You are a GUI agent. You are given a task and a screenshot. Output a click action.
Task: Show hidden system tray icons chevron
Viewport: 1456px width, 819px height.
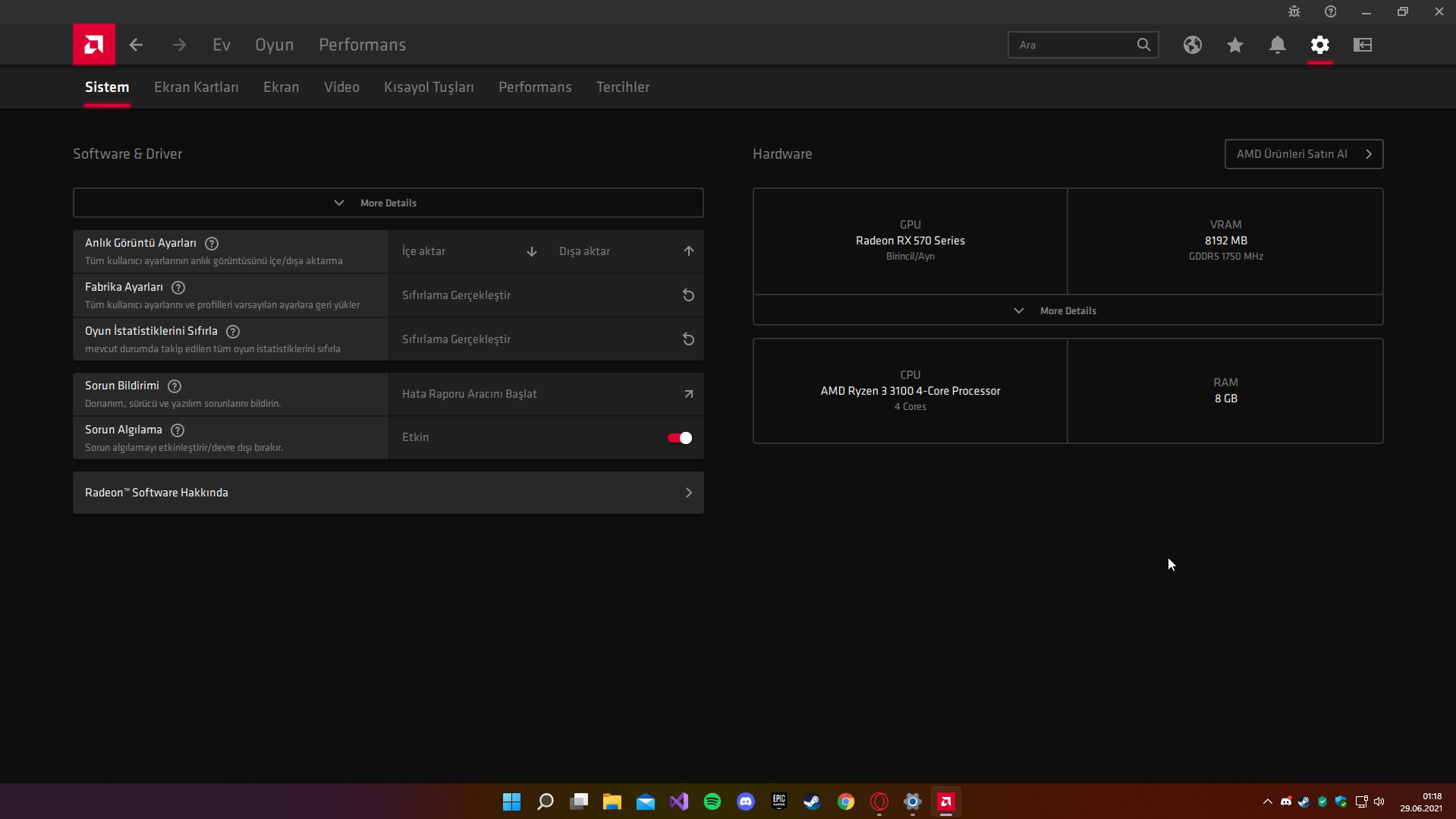click(1267, 802)
